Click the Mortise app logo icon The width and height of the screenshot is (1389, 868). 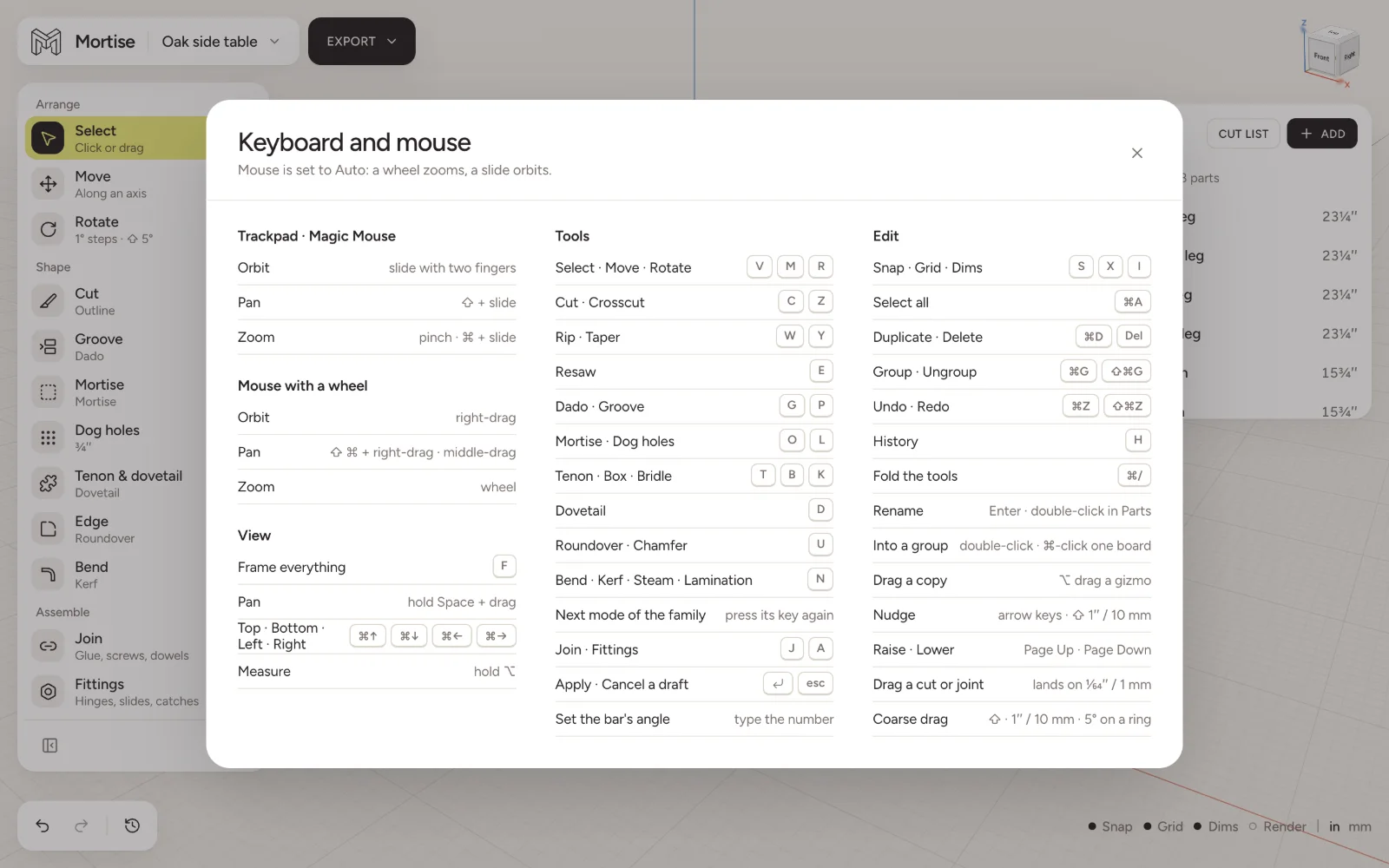click(46, 42)
